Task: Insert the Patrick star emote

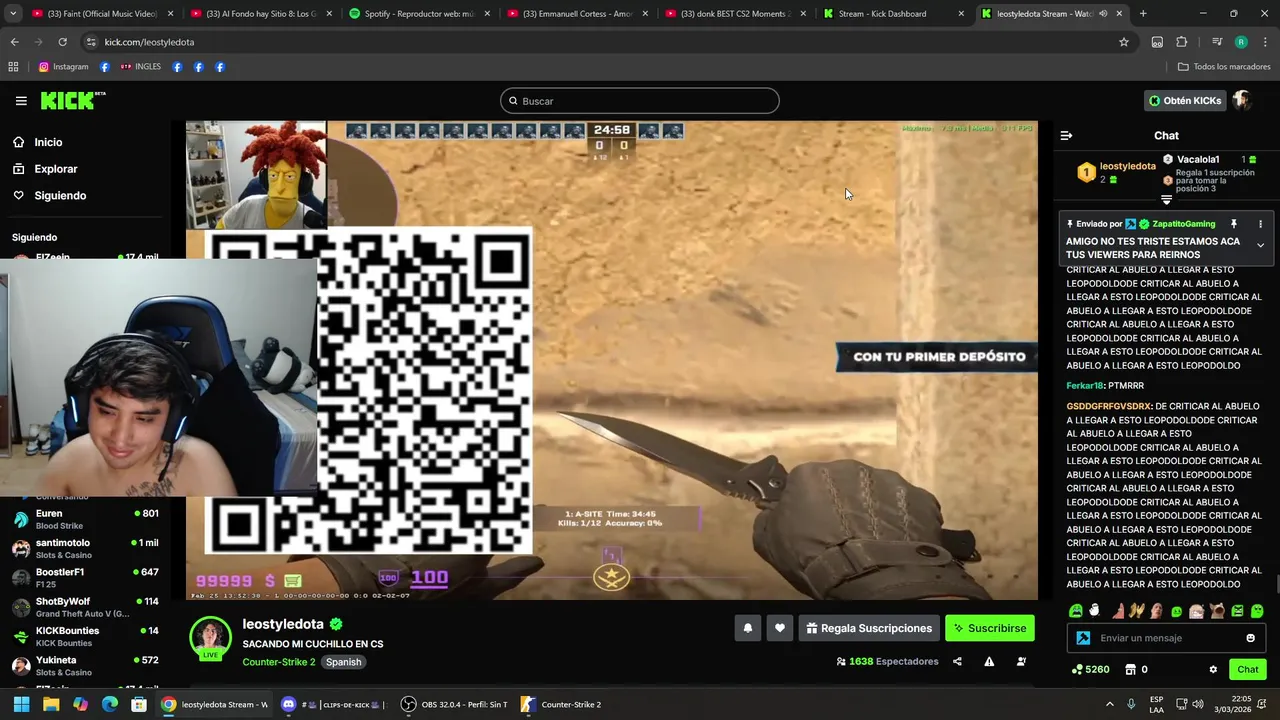Action: click(x=1116, y=611)
